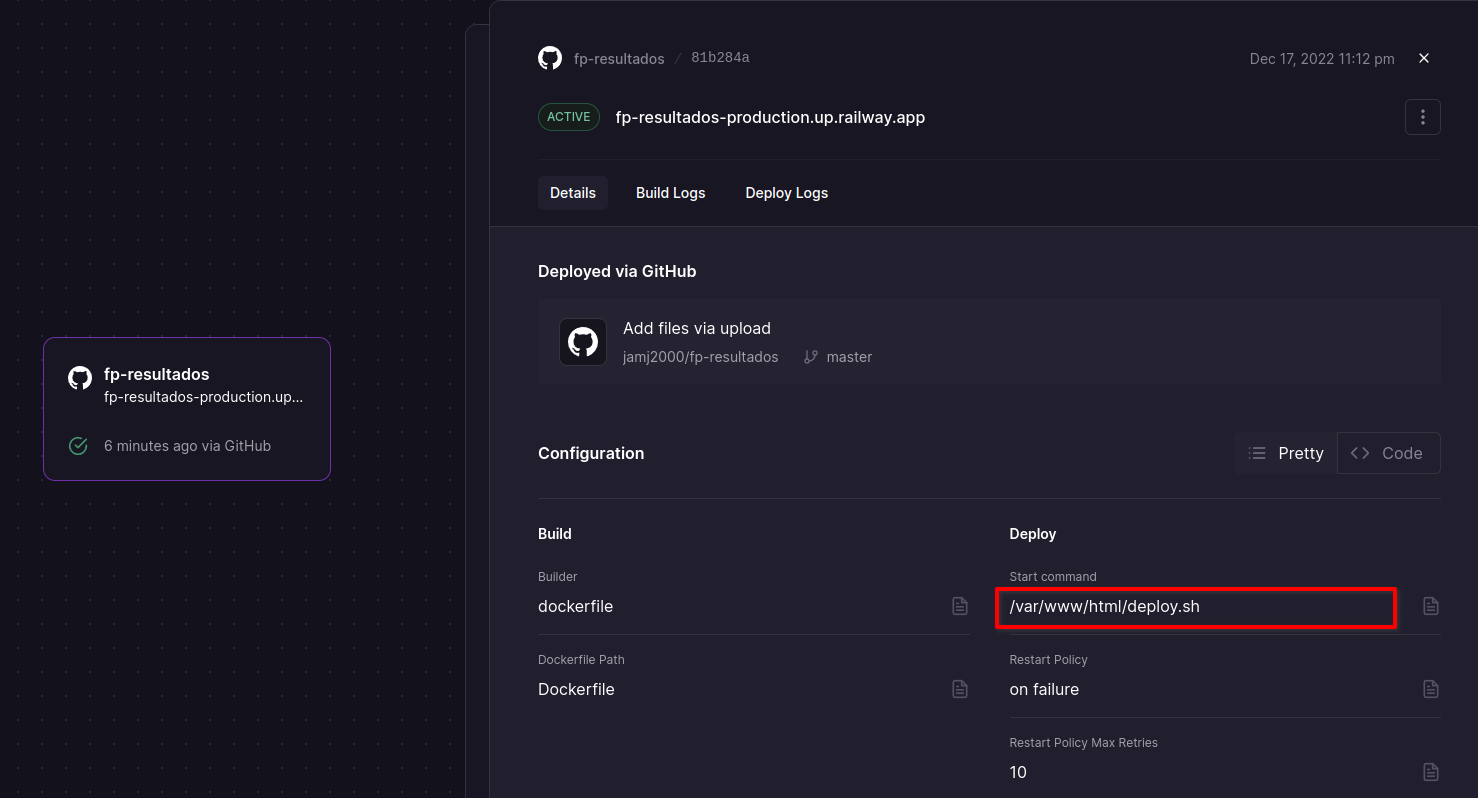Select the fp-resultados service card
The width and height of the screenshot is (1478, 798).
[187, 409]
